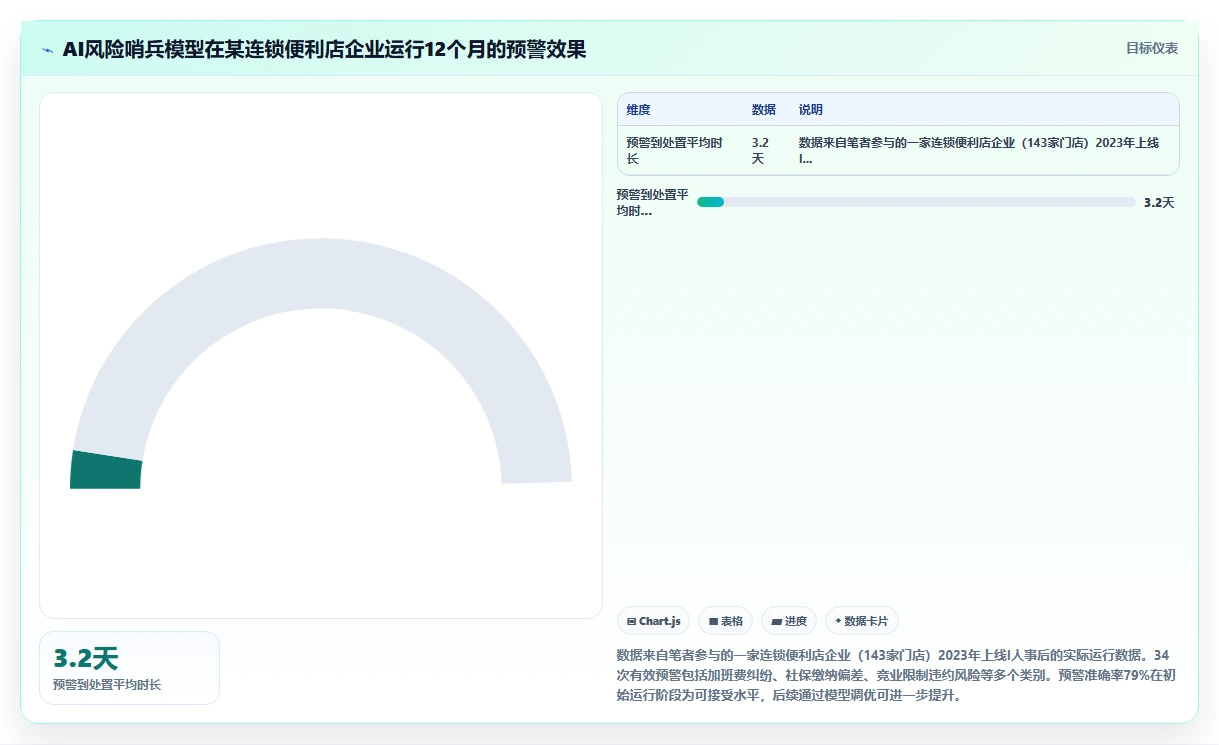Click the chart title heading text
This screenshot has width=1219, height=745.
324,49
